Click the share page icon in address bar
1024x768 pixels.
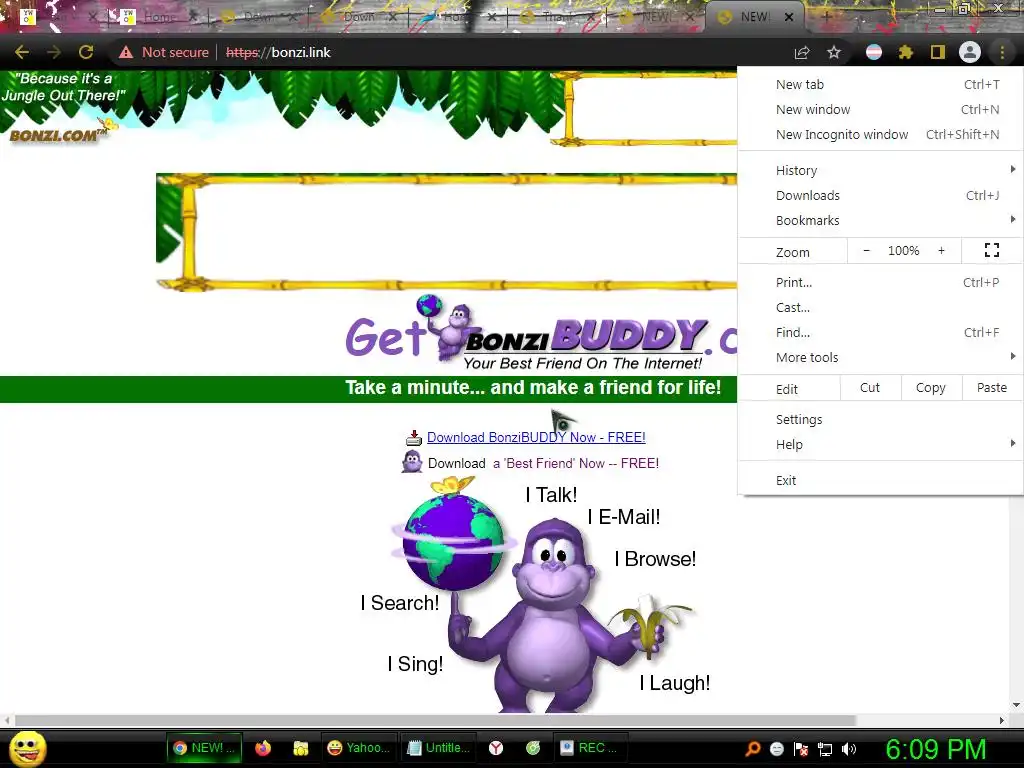coord(802,52)
